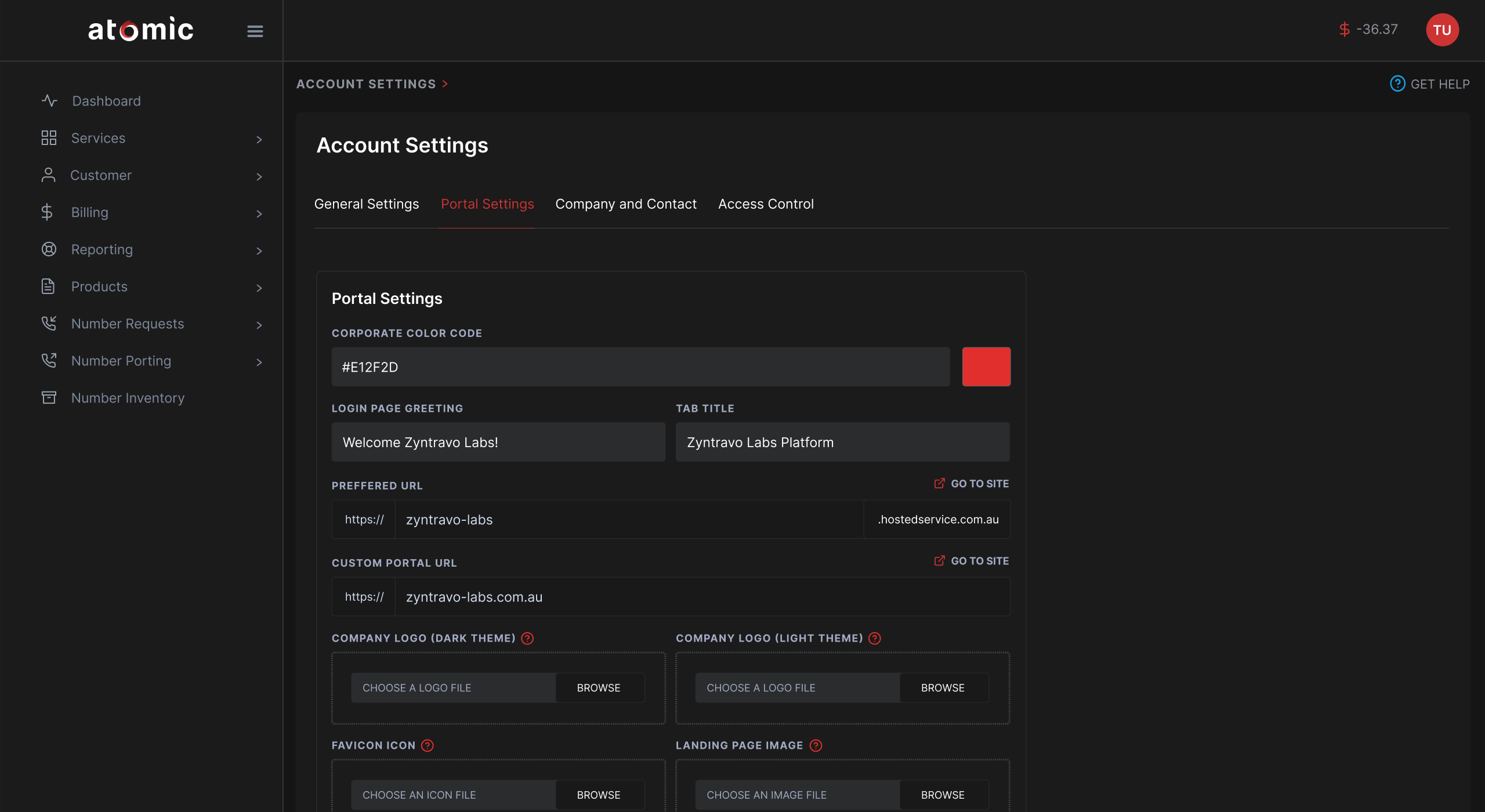Expand the Services sidebar menu
The height and width of the screenshot is (812, 1485).
(x=259, y=139)
